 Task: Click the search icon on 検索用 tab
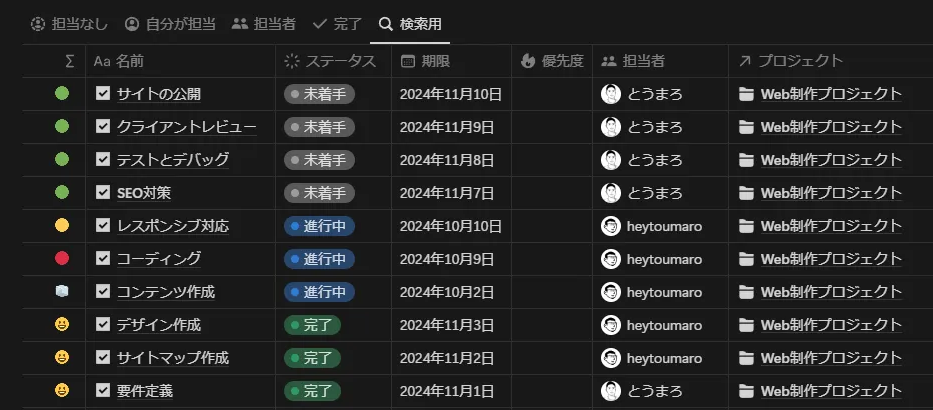click(386, 24)
